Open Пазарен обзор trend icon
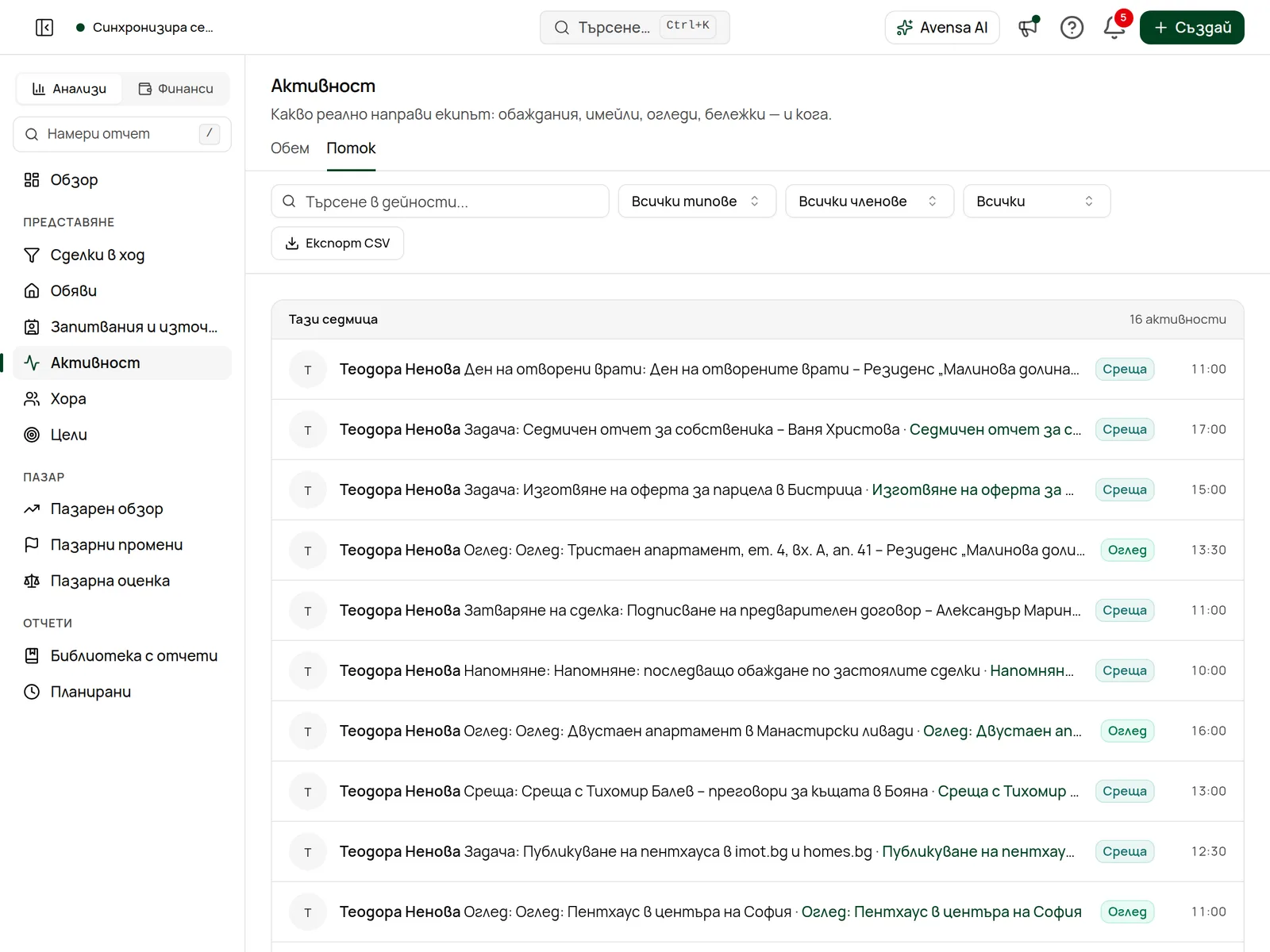1270x952 pixels. click(x=32, y=509)
